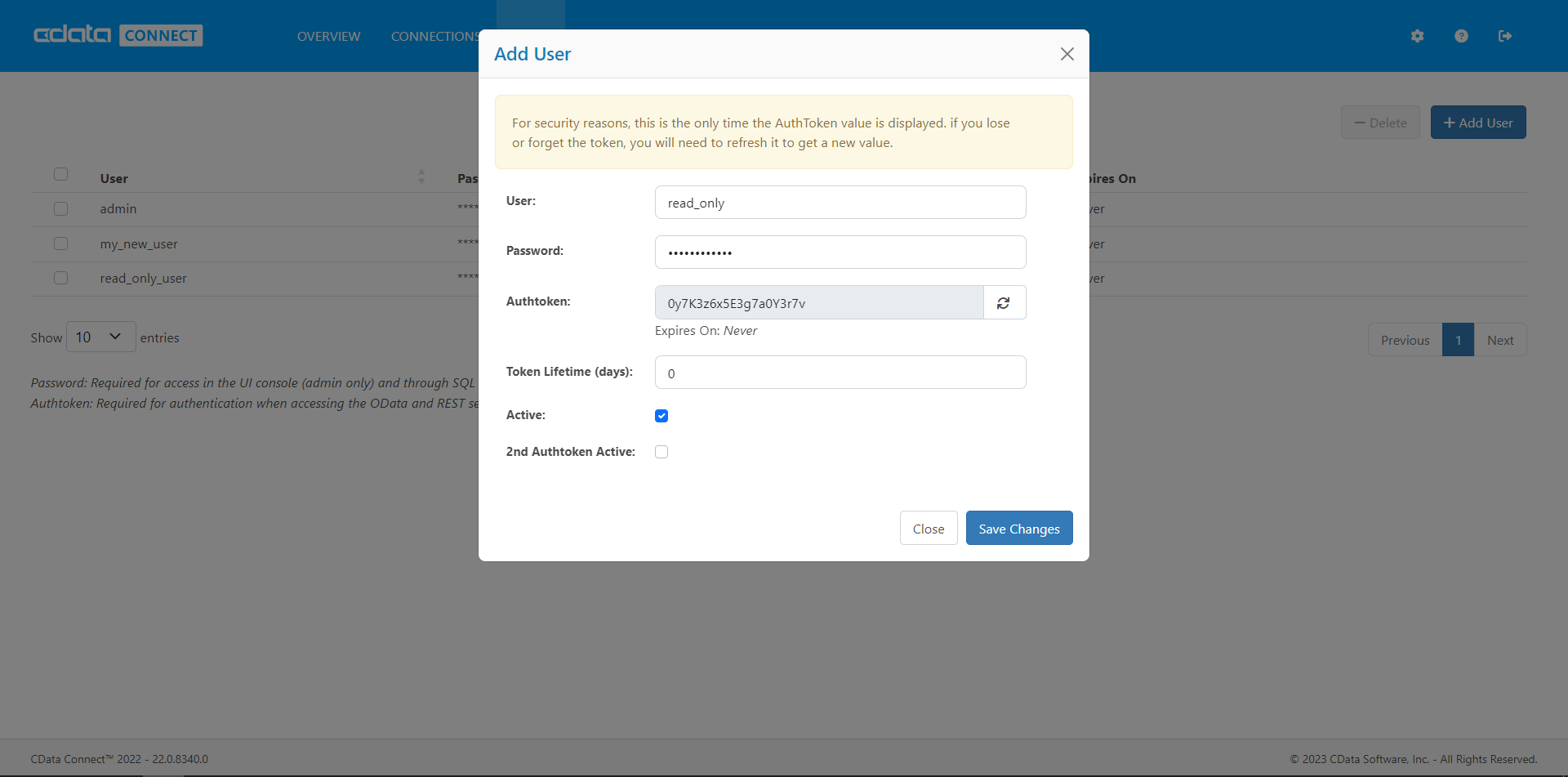The width and height of the screenshot is (1568, 777).
Task: Go to Next page of users
Action: pyautogui.click(x=1500, y=339)
